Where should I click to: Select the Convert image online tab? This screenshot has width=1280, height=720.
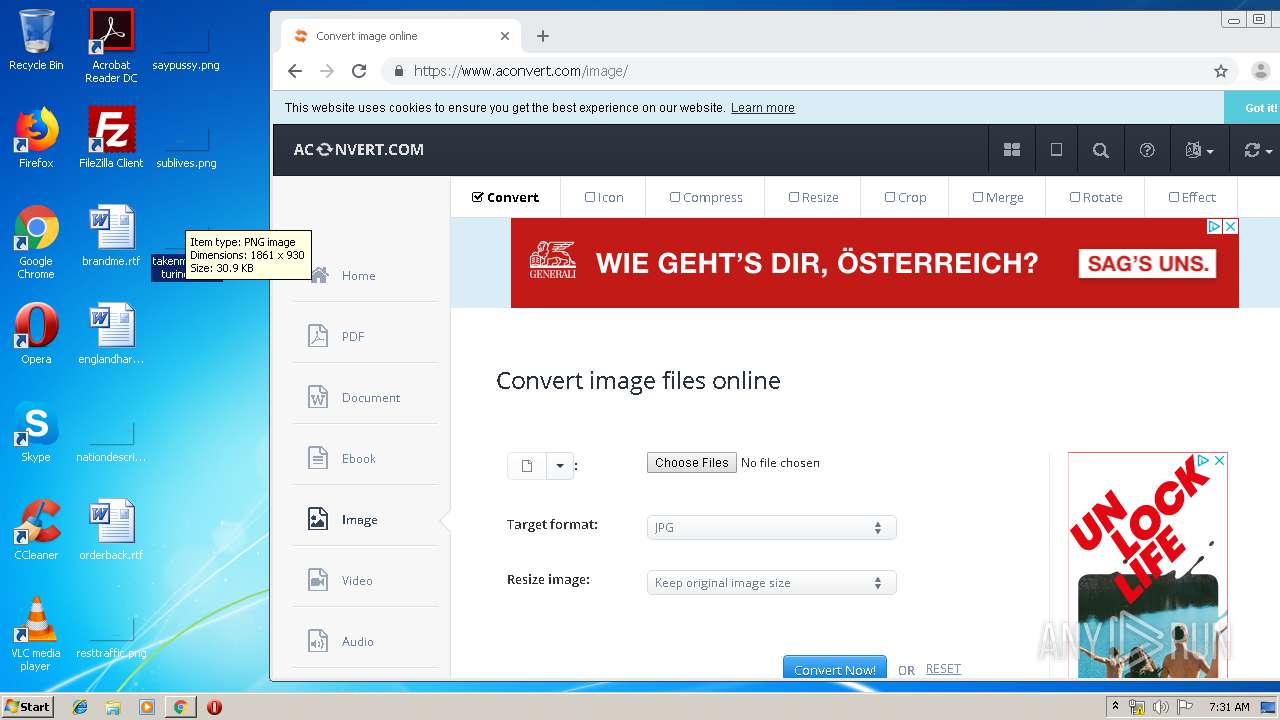(x=400, y=36)
